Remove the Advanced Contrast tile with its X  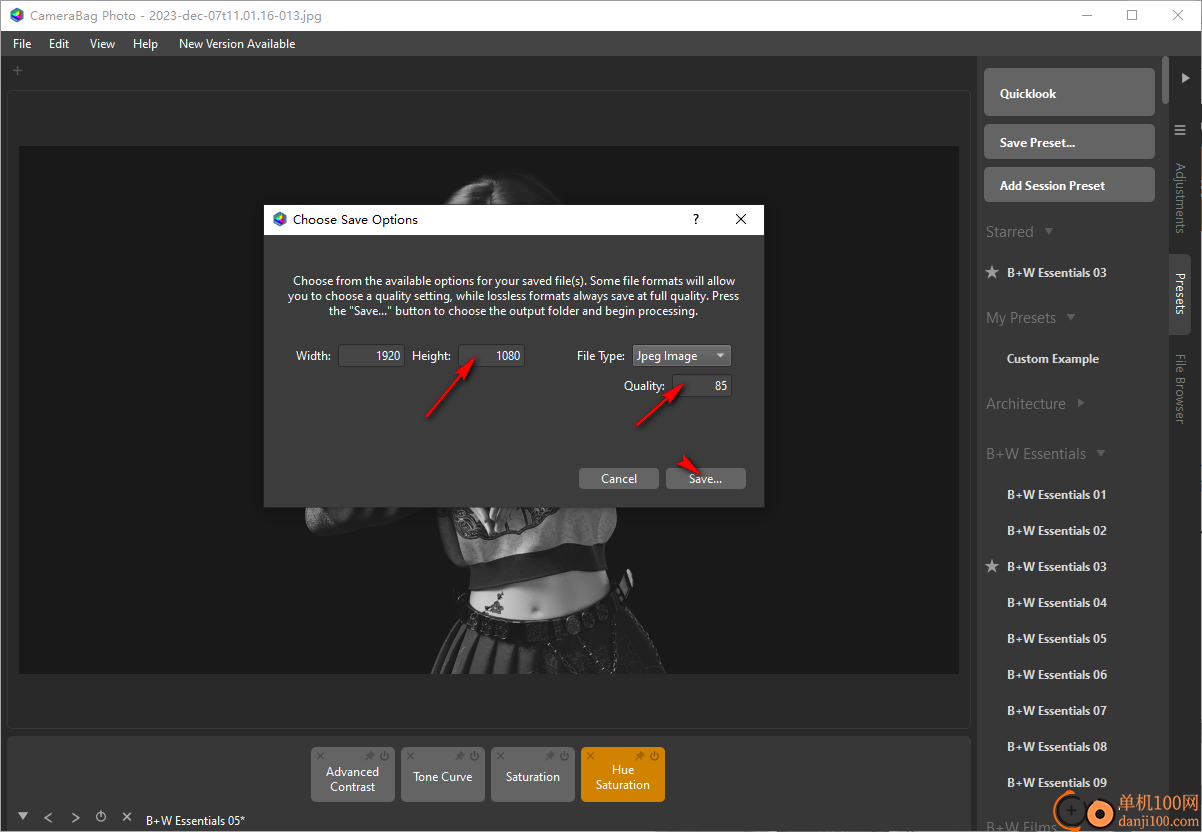point(321,756)
